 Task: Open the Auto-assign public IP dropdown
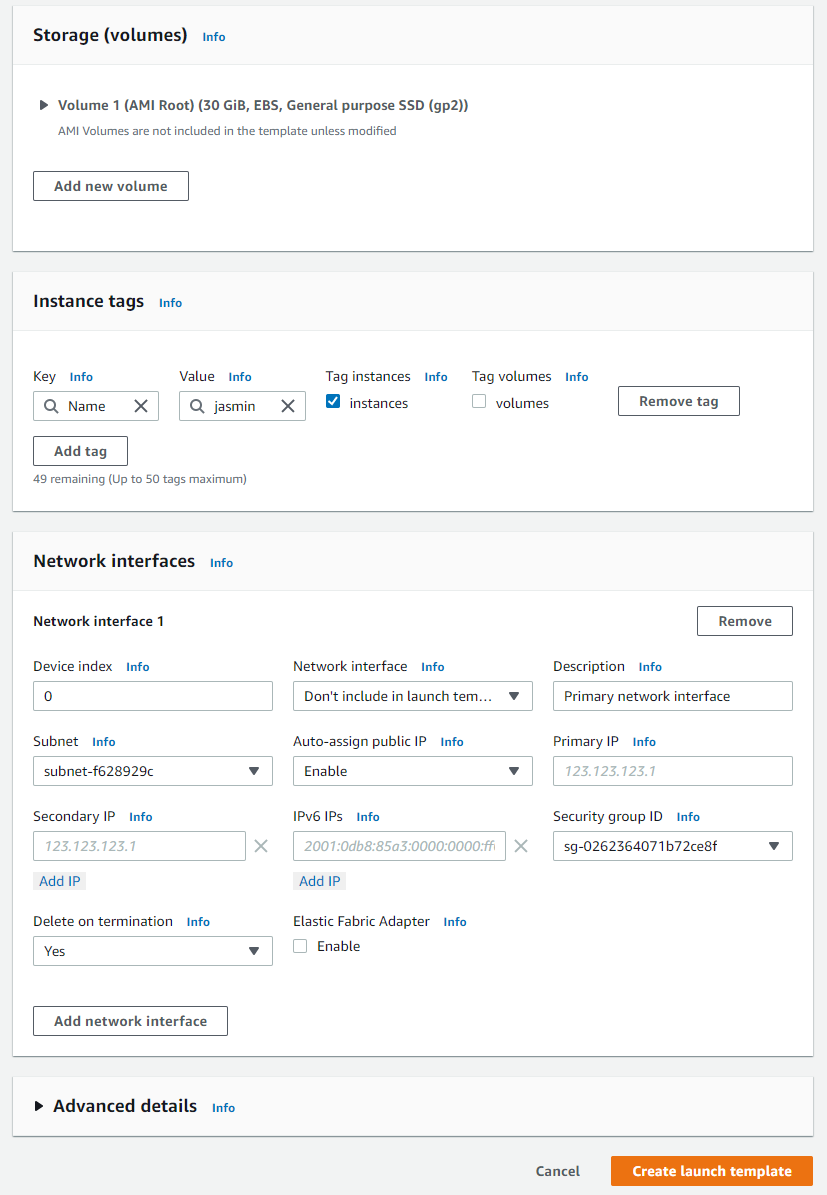tap(412, 771)
